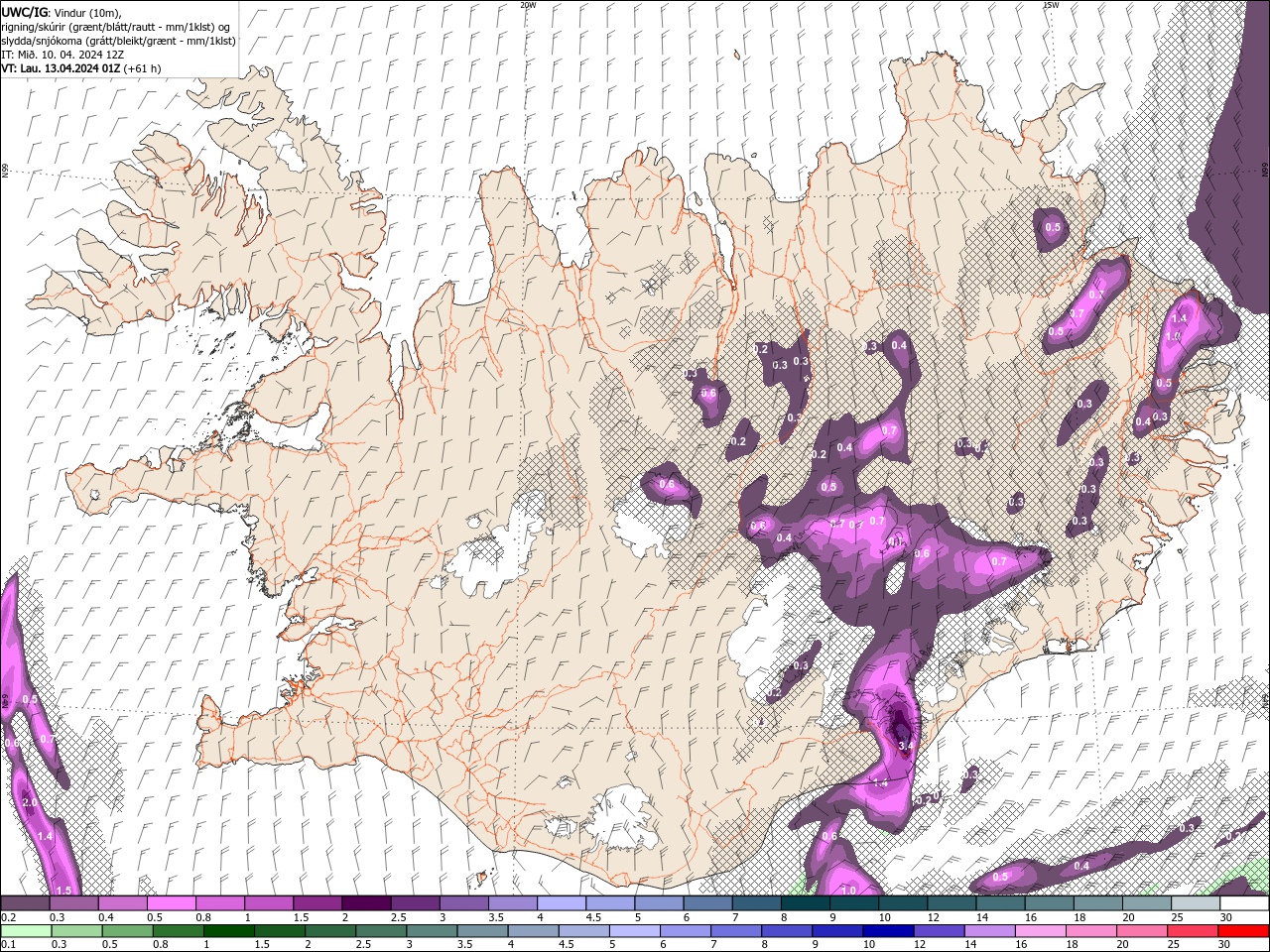Click lavender snow swatch between 4 and 4.5
The height and width of the screenshot is (952, 1270).
click(560, 903)
